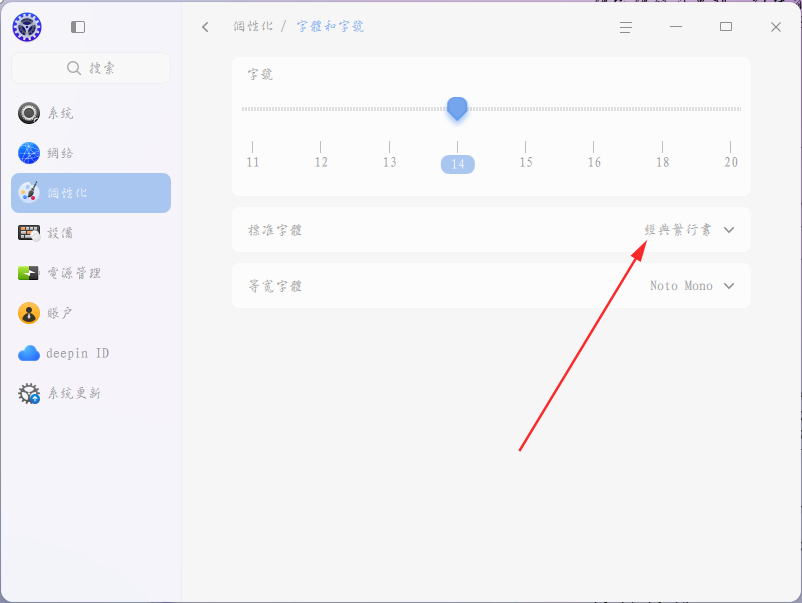Click the deepin ID cloud icon
Viewport: 802px width, 603px height.
(29, 353)
